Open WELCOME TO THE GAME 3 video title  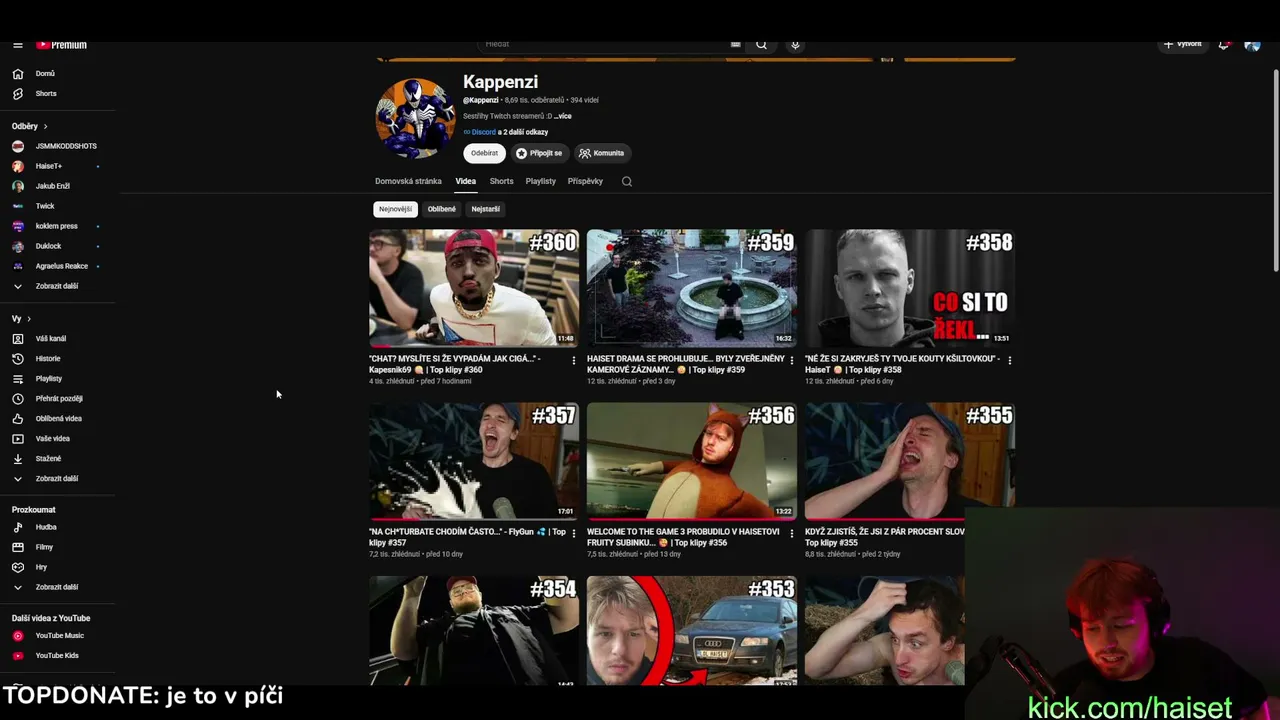click(683, 537)
